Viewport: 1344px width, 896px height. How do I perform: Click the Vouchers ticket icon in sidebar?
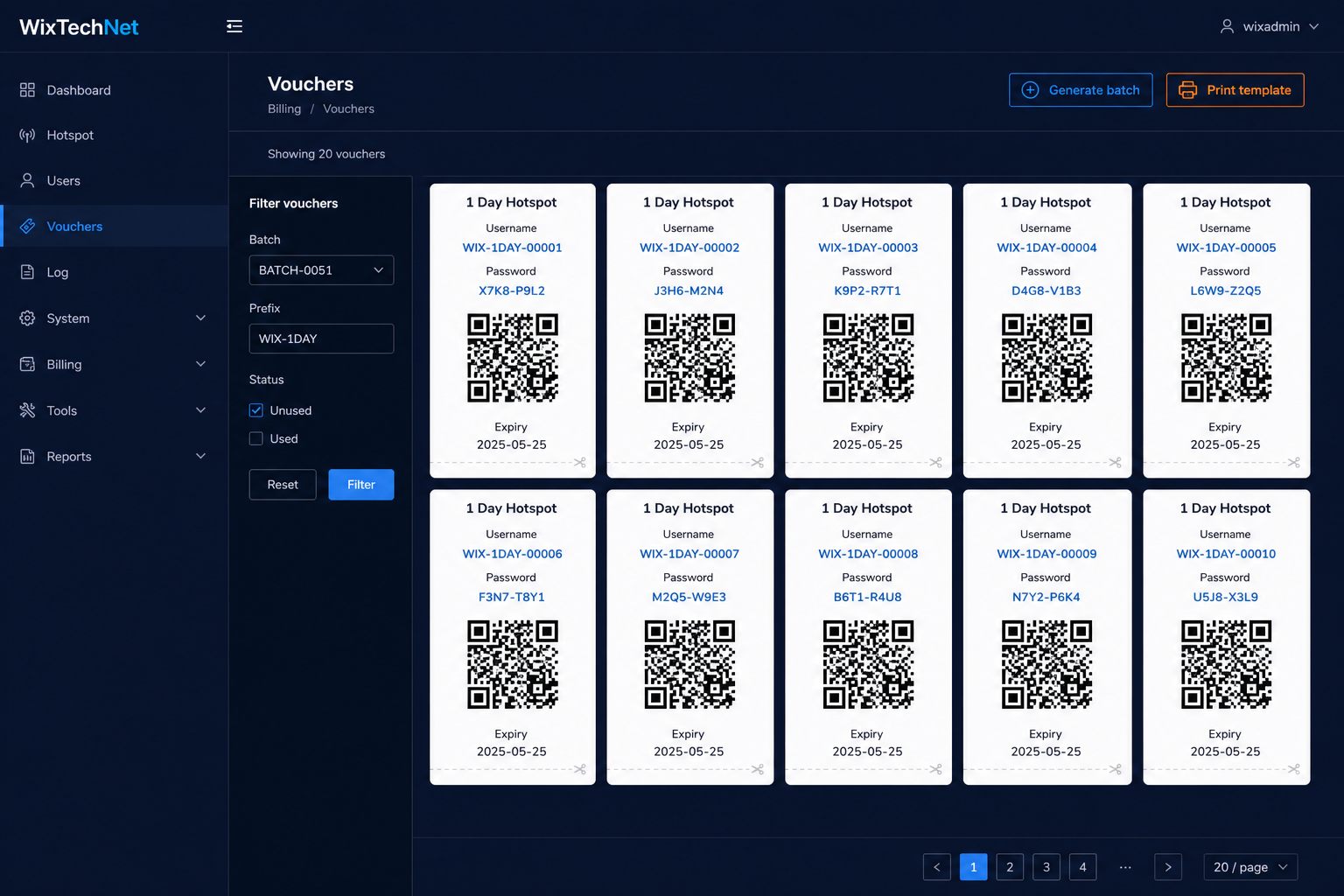click(x=27, y=227)
